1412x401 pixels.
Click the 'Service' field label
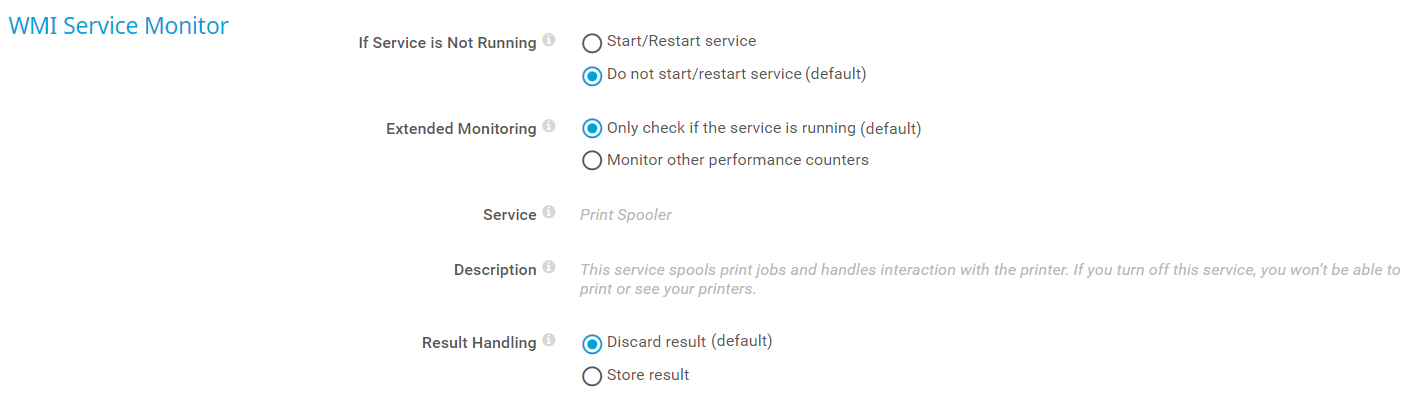[510, 215]
